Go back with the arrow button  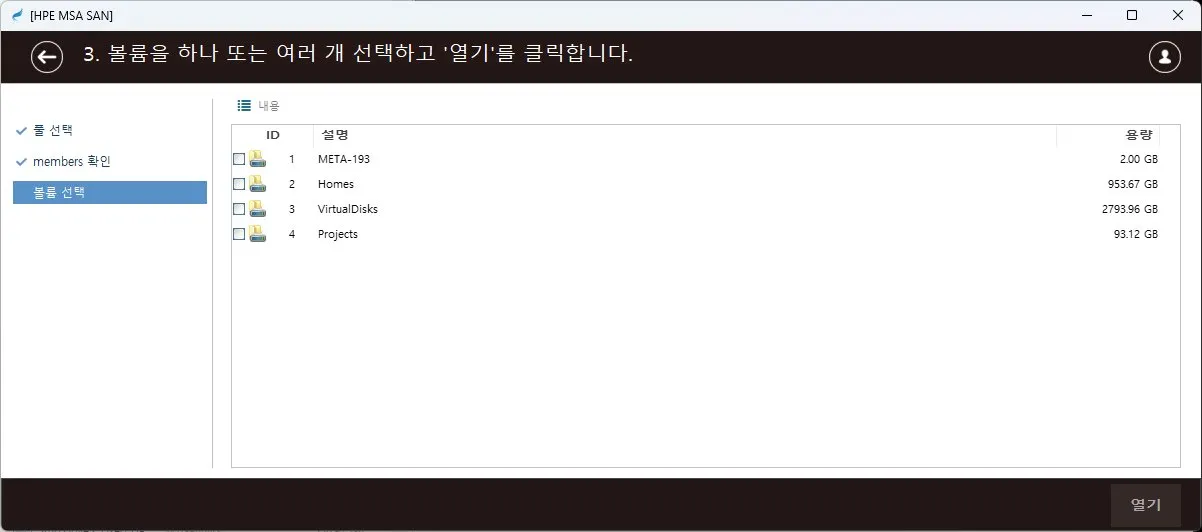coord(47,57)
